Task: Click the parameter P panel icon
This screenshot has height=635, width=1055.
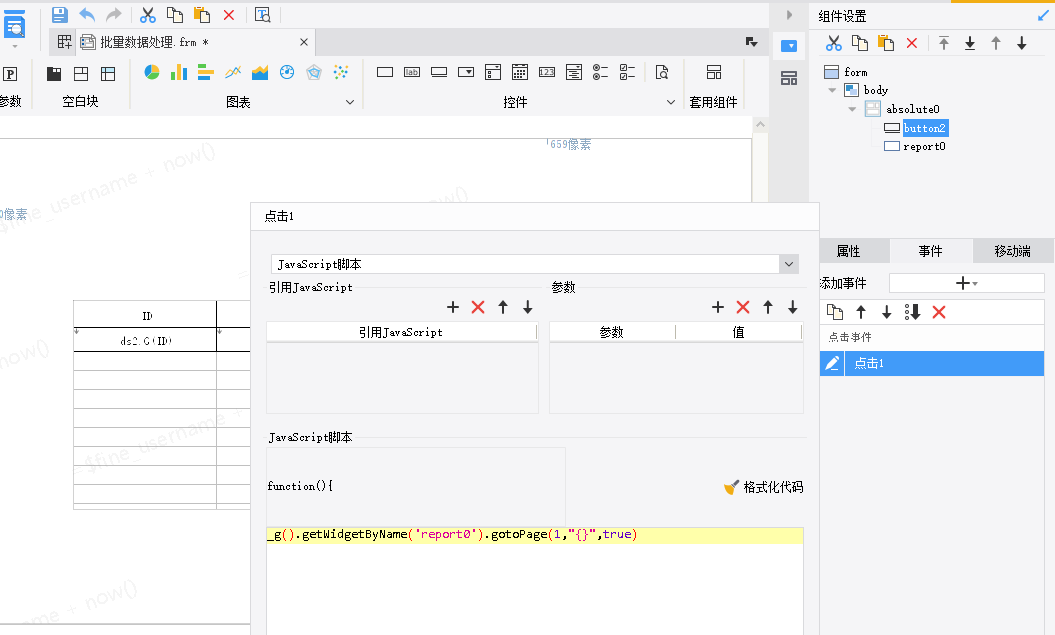Action: [10, 74]
